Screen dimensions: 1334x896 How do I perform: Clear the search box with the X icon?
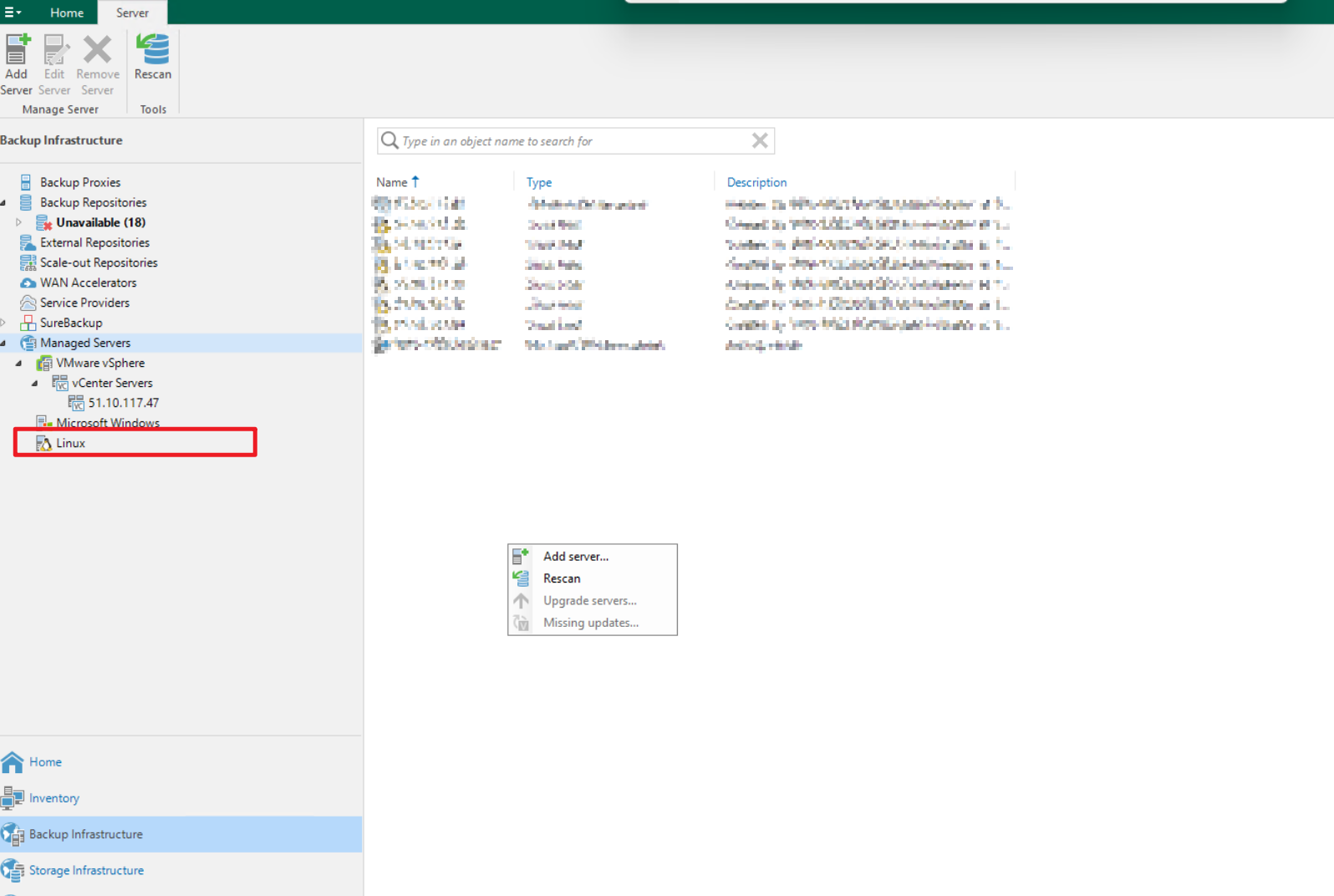(759, 140)
